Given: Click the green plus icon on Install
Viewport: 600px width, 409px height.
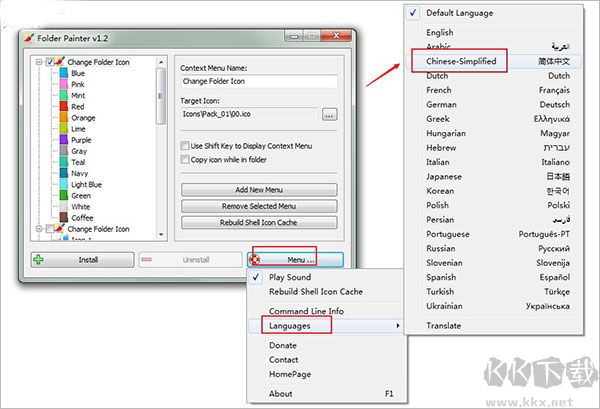Looking at the screenshot, I should pyautogui.click(x=38, y=259).
